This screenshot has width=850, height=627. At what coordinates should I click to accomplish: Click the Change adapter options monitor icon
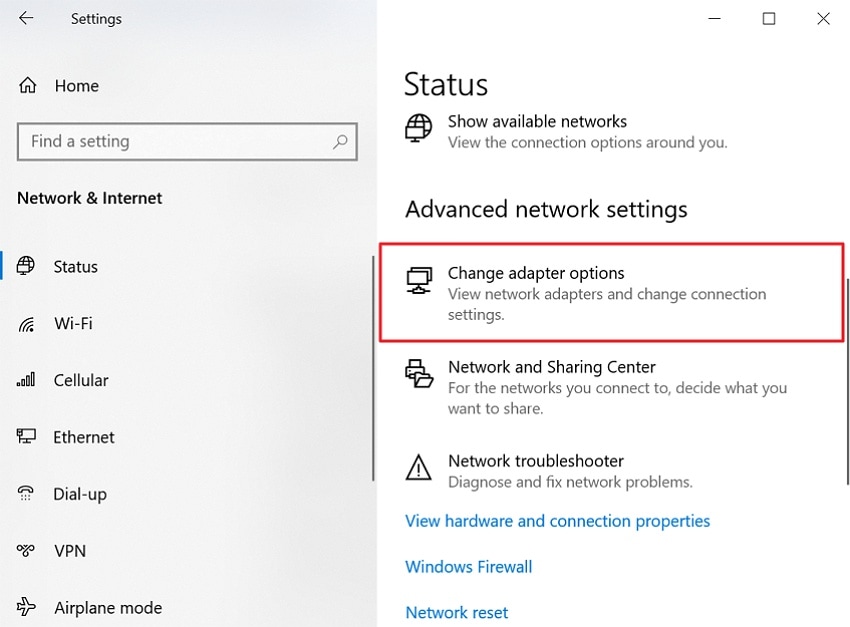pos(421,280)
